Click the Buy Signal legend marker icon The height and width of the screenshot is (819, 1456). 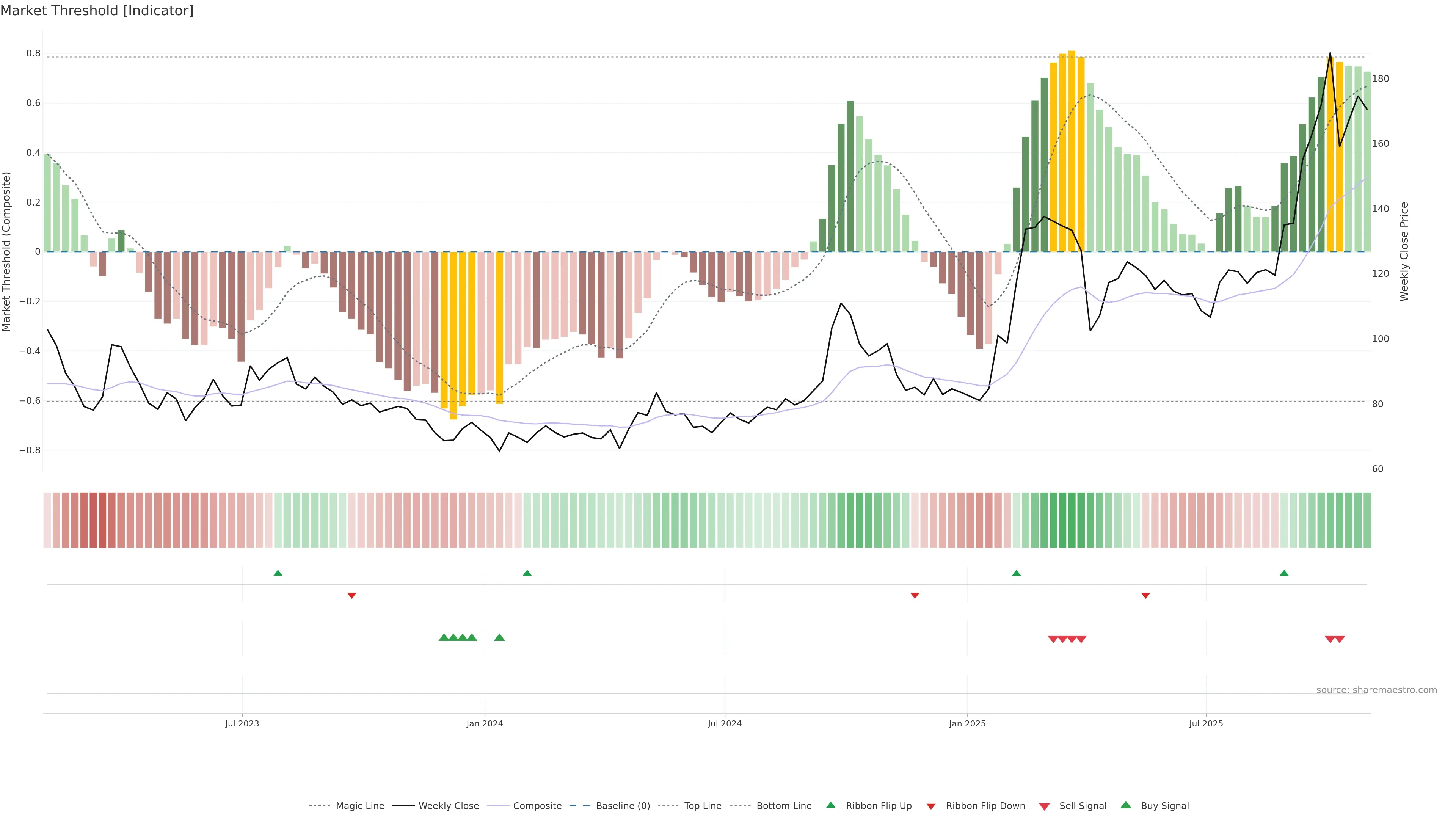(x=1125, y=805)
